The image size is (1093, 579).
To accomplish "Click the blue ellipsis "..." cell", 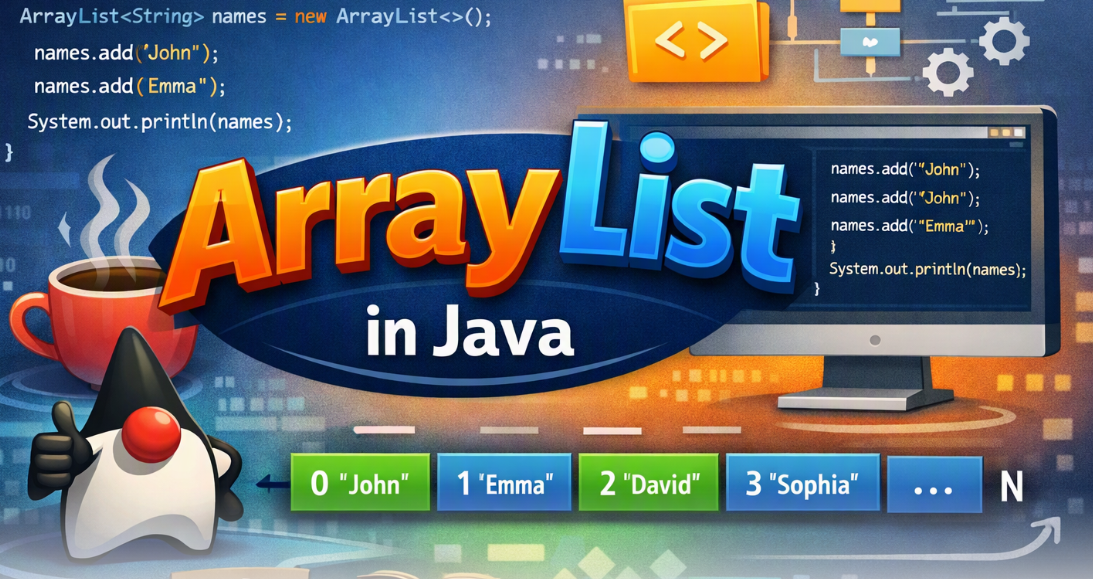I will [934, 484].
